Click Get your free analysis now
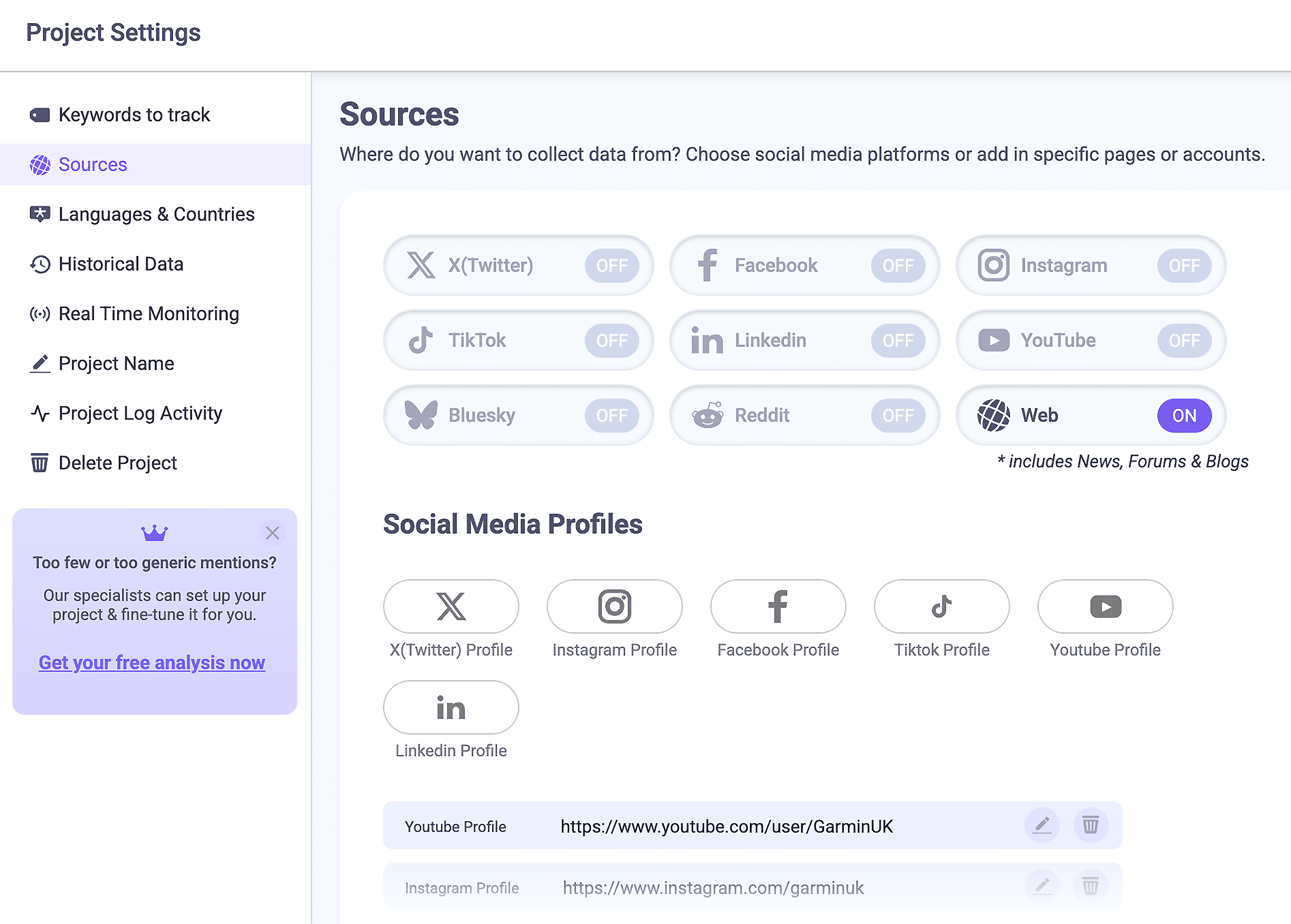This screenshot has width=1291, height=924. click(x=151, y=662)
